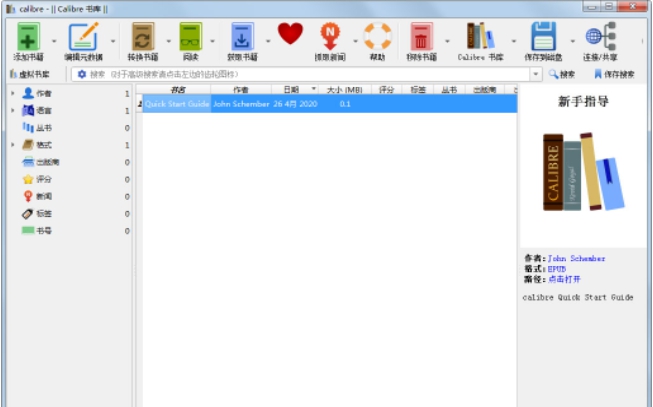
Task: Open dropdown arrow next to Get books
Action: tap(268, 41)
